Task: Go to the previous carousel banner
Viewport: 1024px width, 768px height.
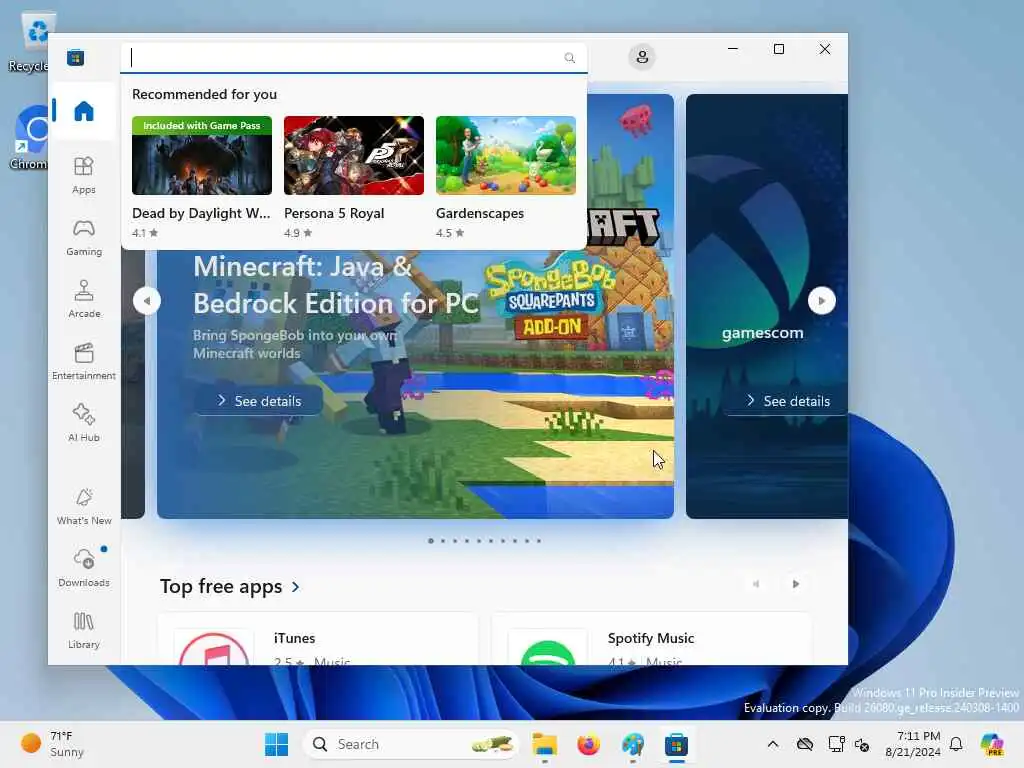Action: 147,300
